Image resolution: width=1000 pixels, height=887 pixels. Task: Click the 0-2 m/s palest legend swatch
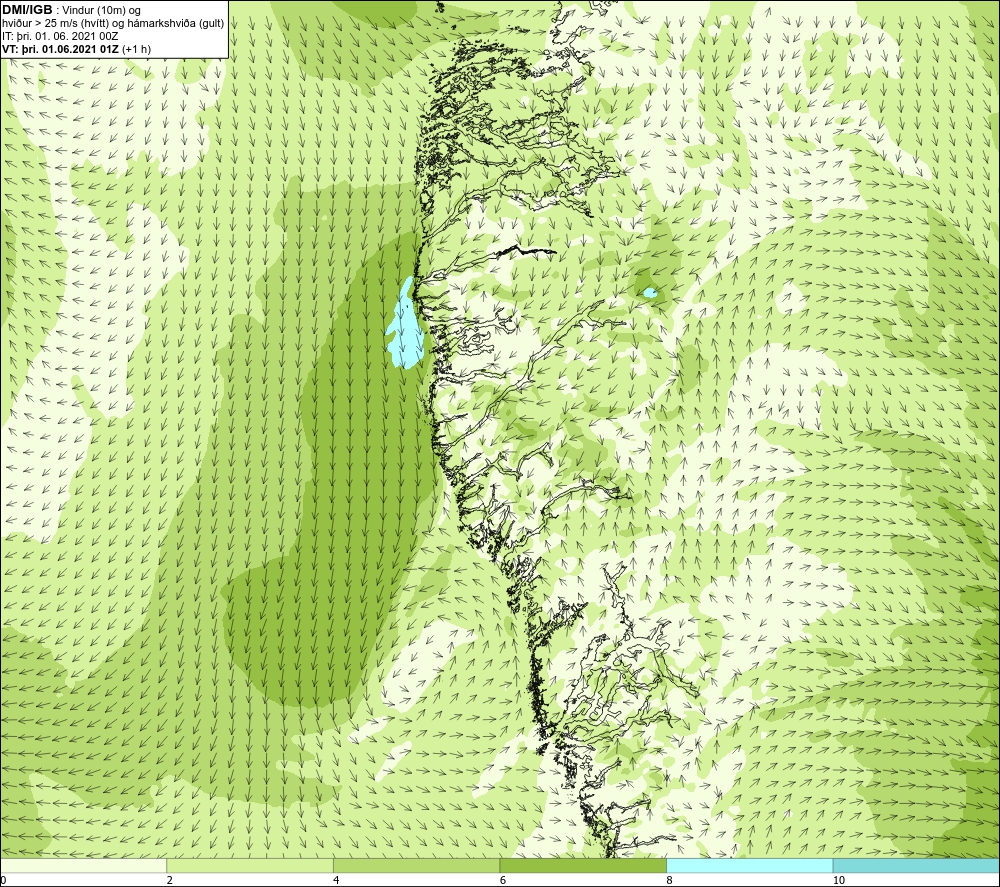[x=84, y=865]
